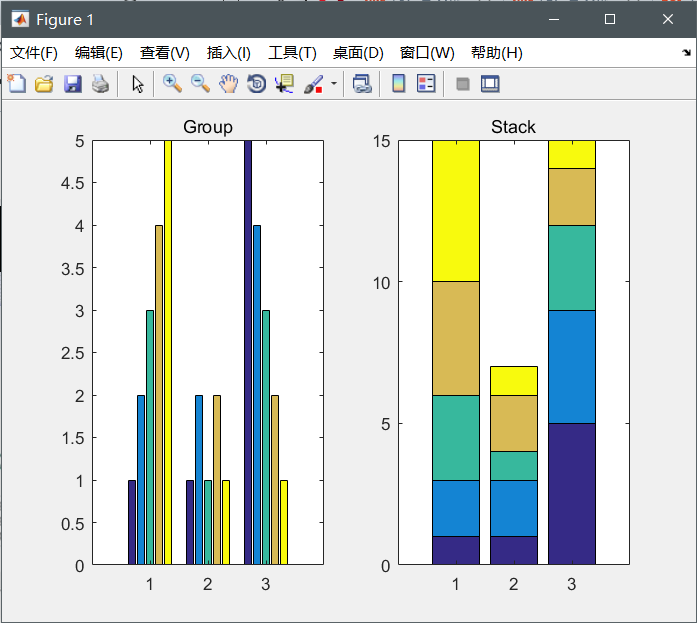
Task: Open the 查看(V) menu
Action: 164,53
